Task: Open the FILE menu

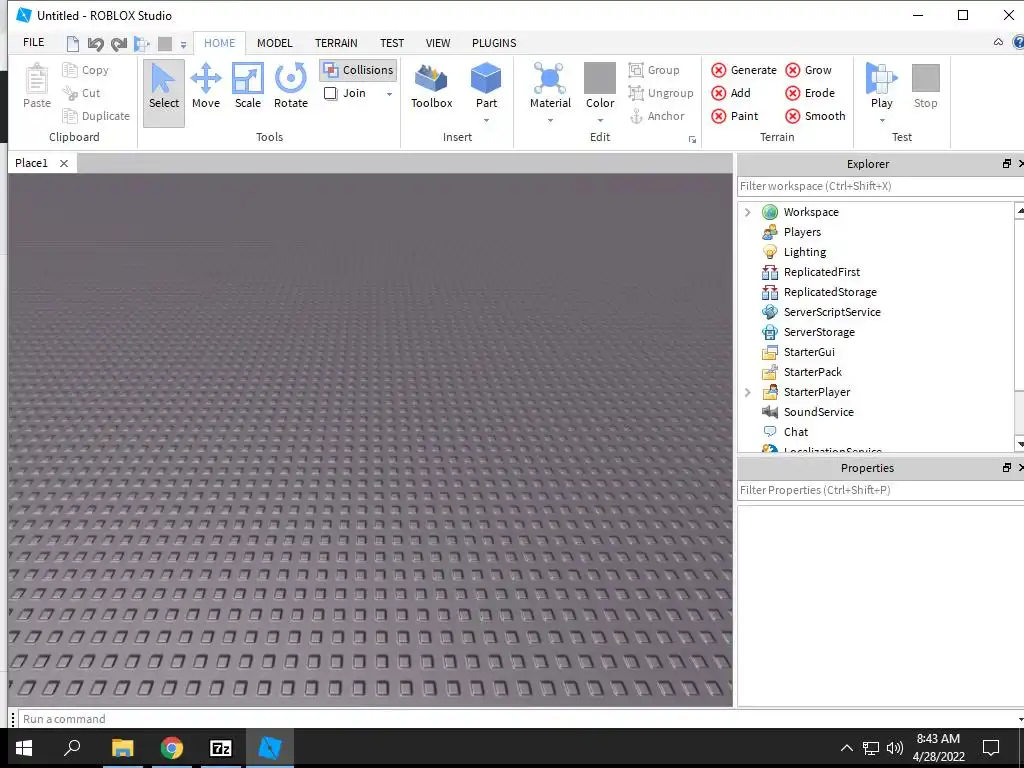Action: (33, 42)
